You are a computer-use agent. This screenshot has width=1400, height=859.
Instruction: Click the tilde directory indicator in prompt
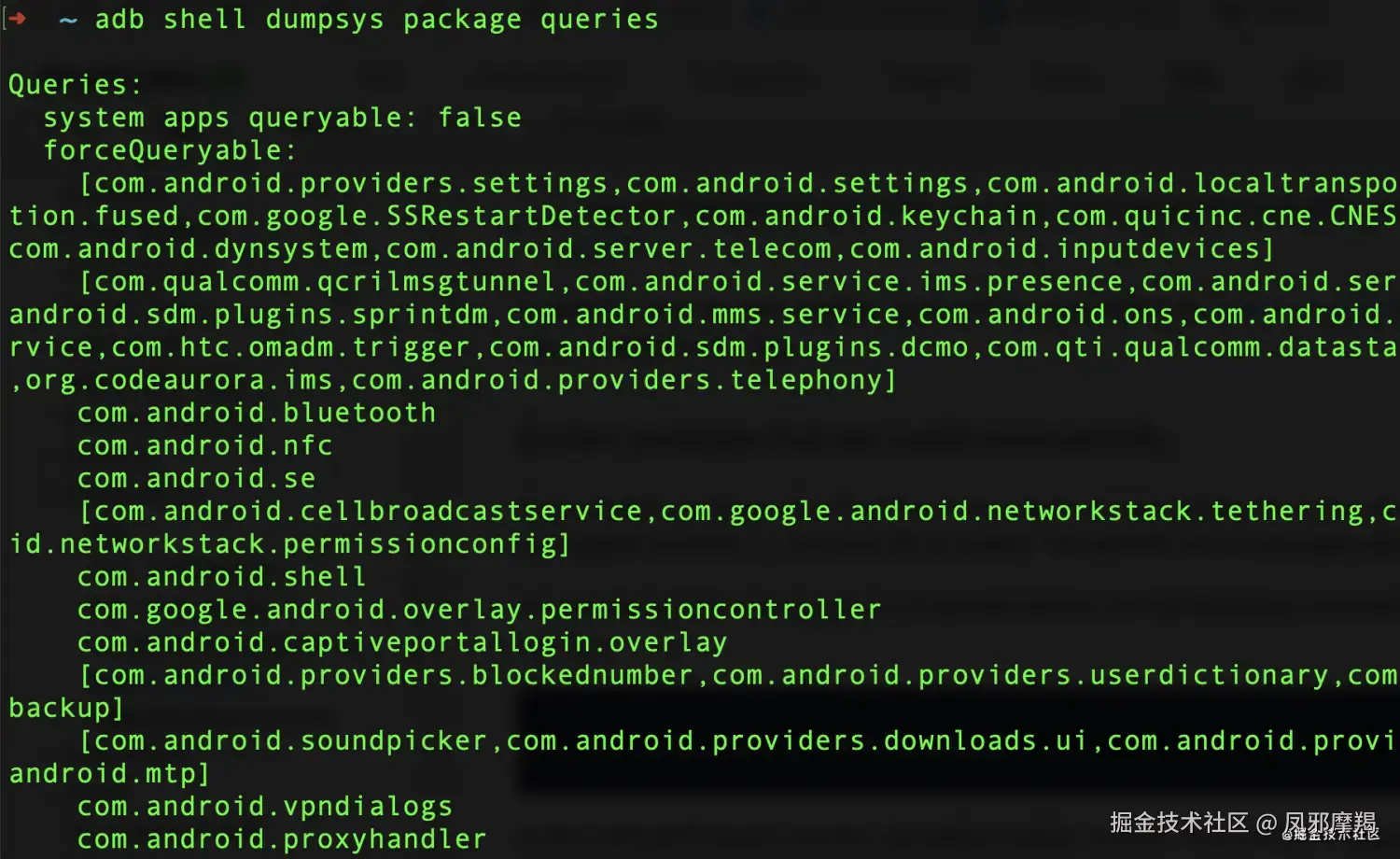click(68, 20)
